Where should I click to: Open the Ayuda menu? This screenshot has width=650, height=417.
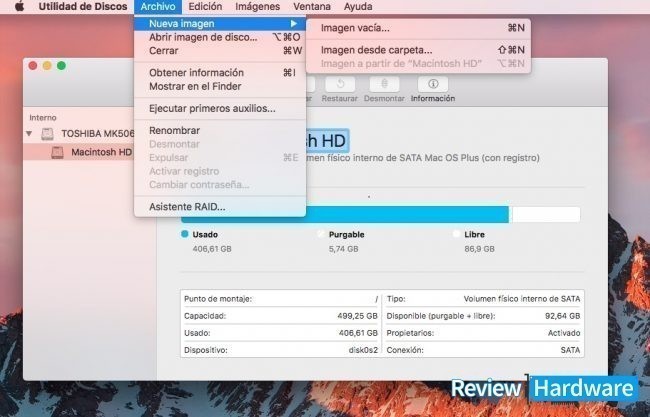point(358,6)
